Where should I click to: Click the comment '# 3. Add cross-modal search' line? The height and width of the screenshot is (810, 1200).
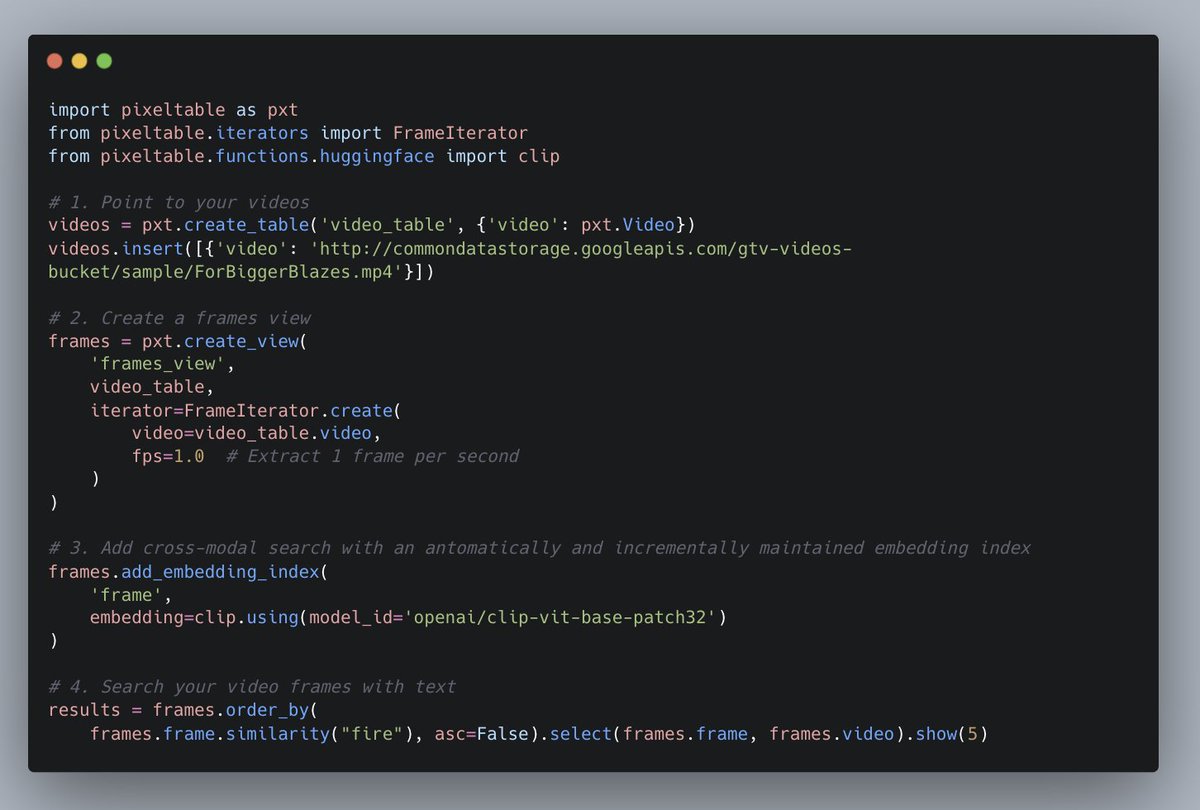coord(539,548)
